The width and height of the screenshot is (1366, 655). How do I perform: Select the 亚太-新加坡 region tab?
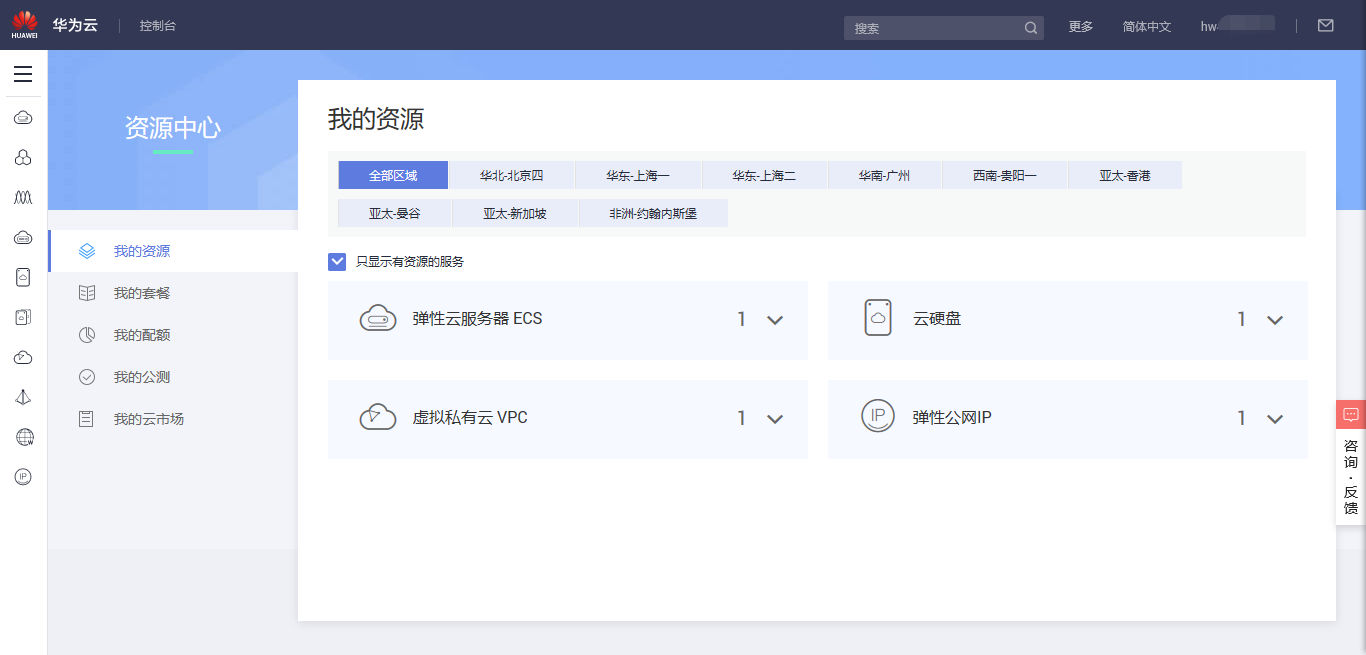click(x=515, y=213)
